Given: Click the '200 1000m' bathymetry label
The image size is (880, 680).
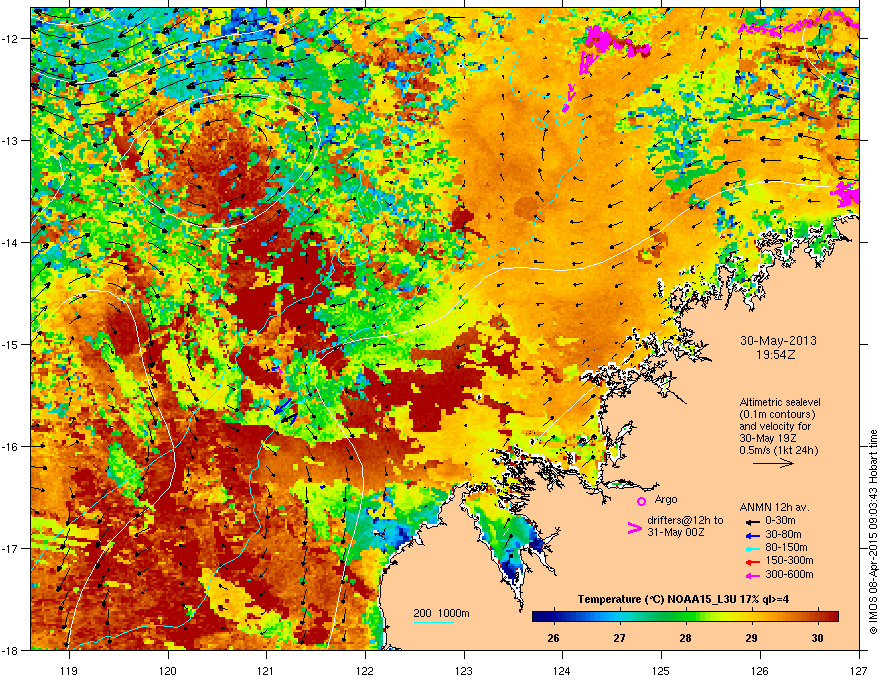Looking at the screenshot, I should (x=441, y=613).
